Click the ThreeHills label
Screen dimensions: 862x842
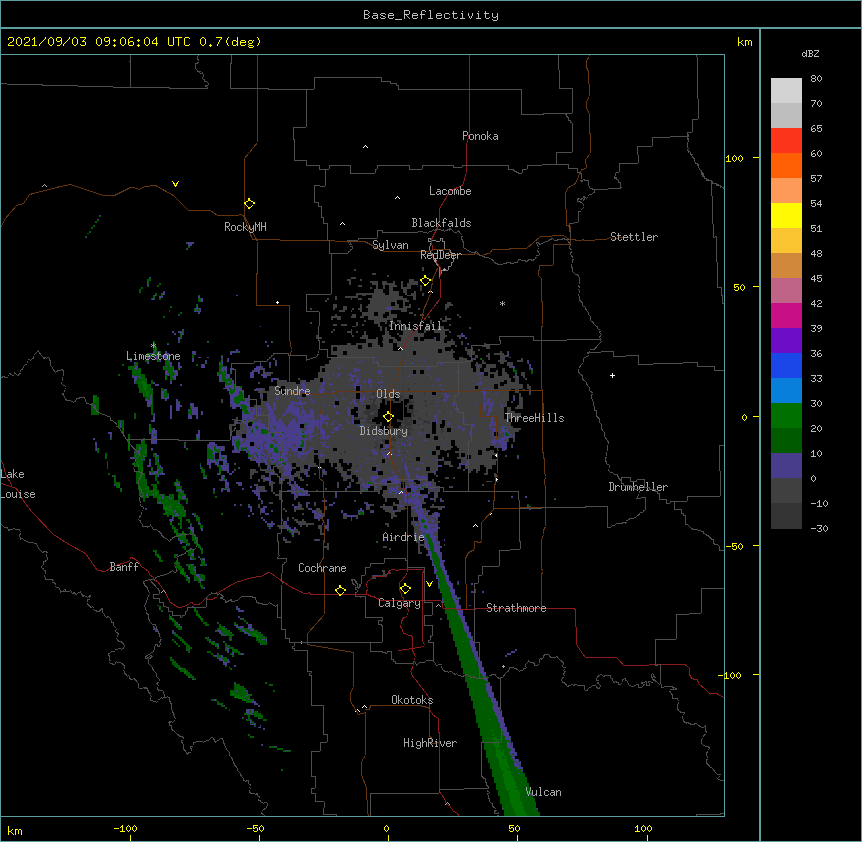point(534,418)
